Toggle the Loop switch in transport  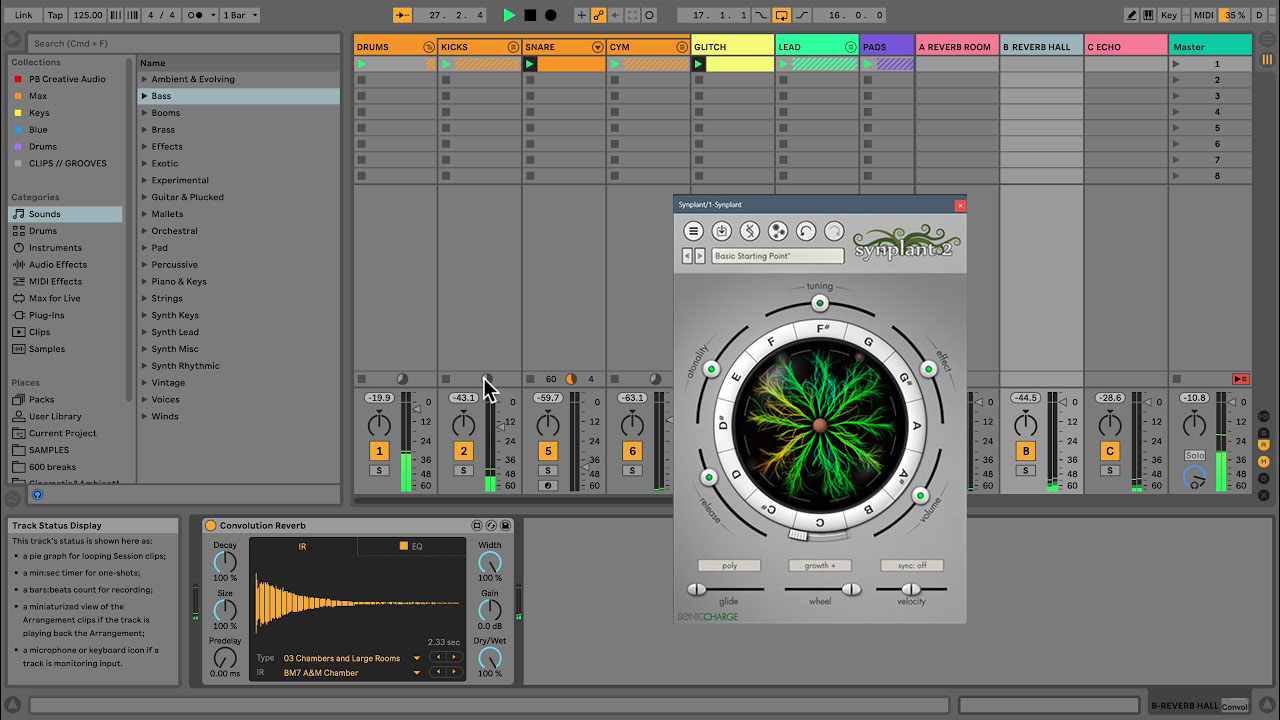pos(782,15)
